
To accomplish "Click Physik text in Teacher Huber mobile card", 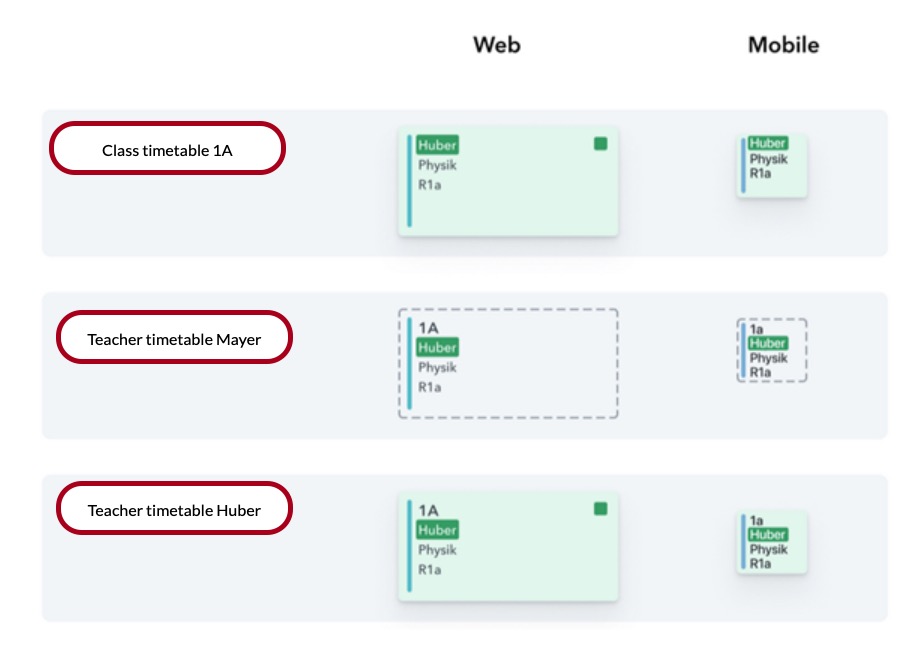I will coord(768,549).
